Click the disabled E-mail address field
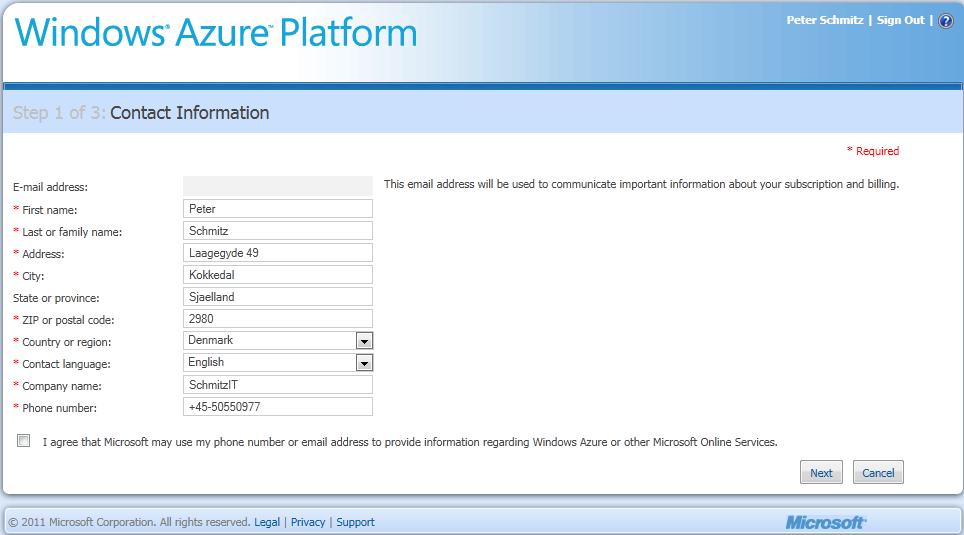 [x=278, y=186]
